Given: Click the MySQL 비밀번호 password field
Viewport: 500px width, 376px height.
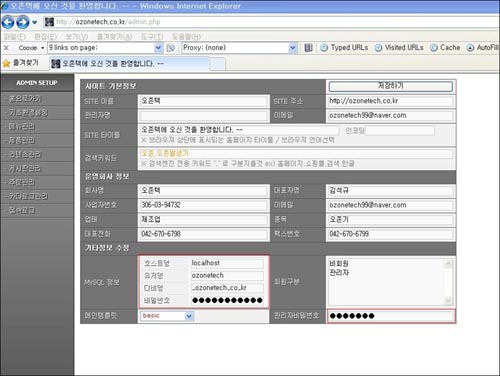Looking at the screenshot, I should click(x=227, y=300).
